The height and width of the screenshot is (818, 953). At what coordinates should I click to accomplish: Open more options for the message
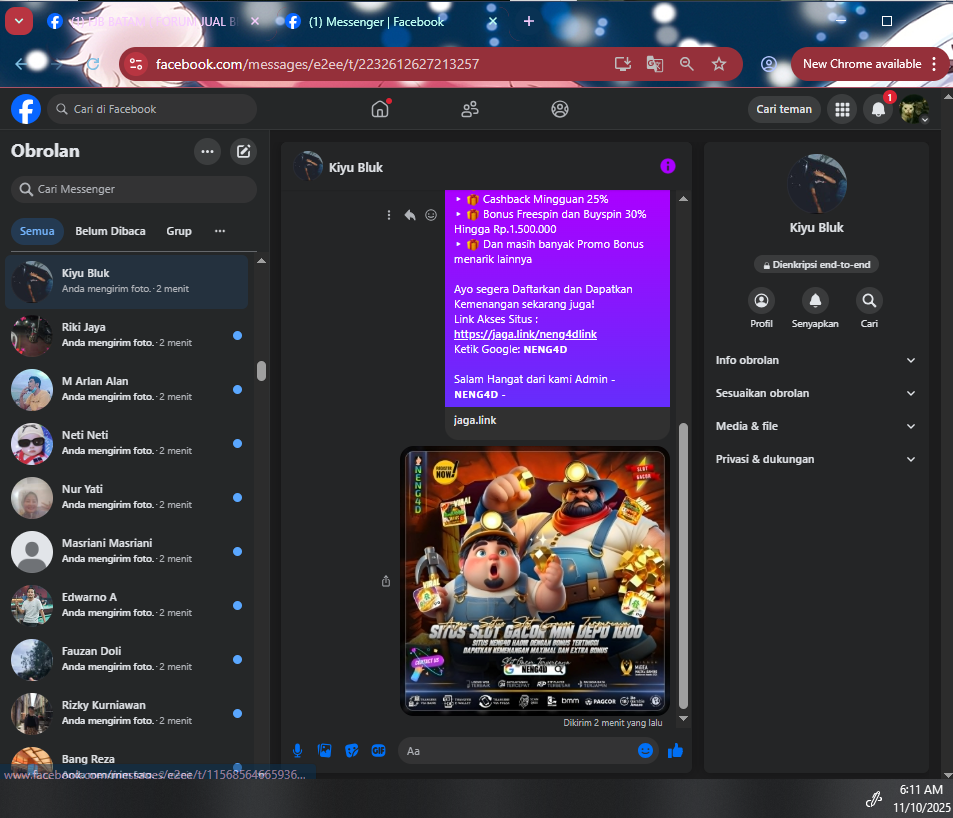389,215
